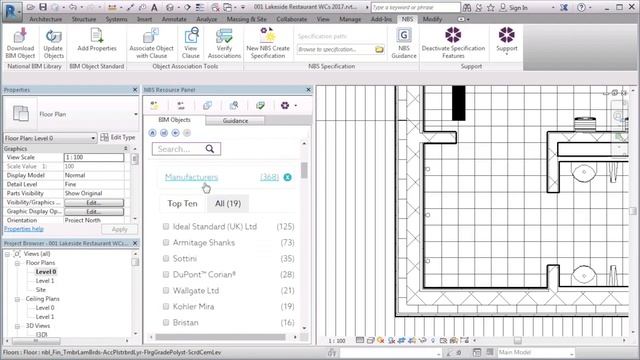
Task: Click the Help question mark icon
Action: pos(581,7)
